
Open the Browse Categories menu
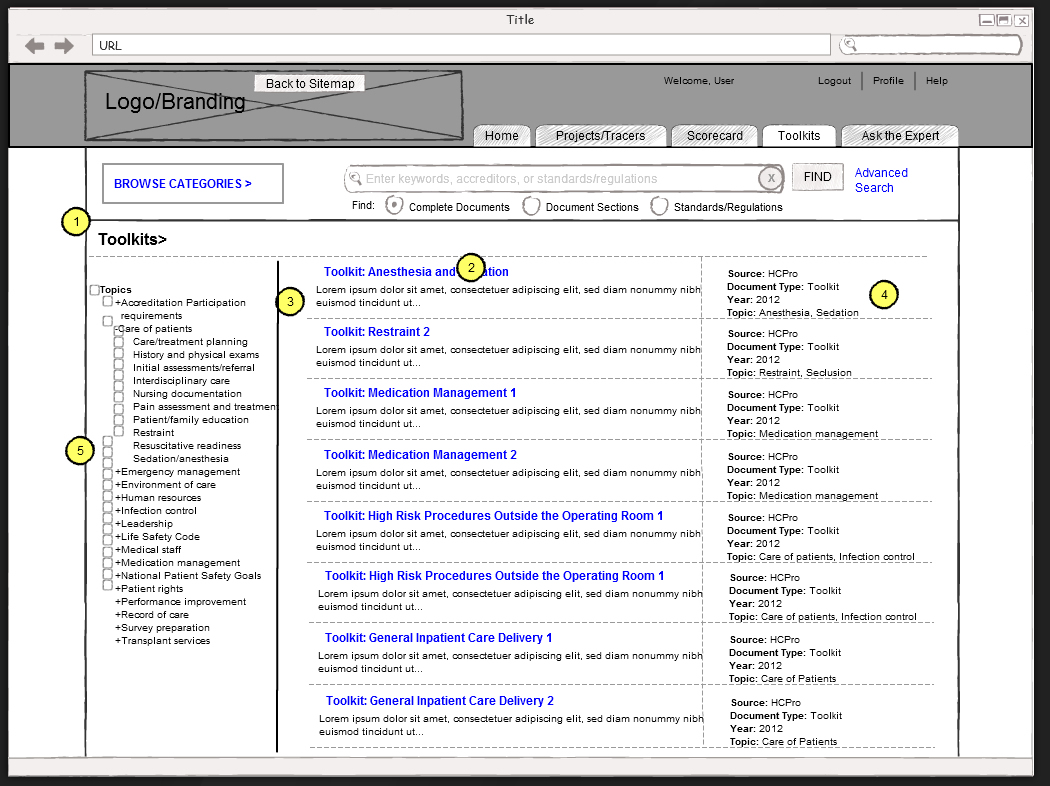pos(193,183)
